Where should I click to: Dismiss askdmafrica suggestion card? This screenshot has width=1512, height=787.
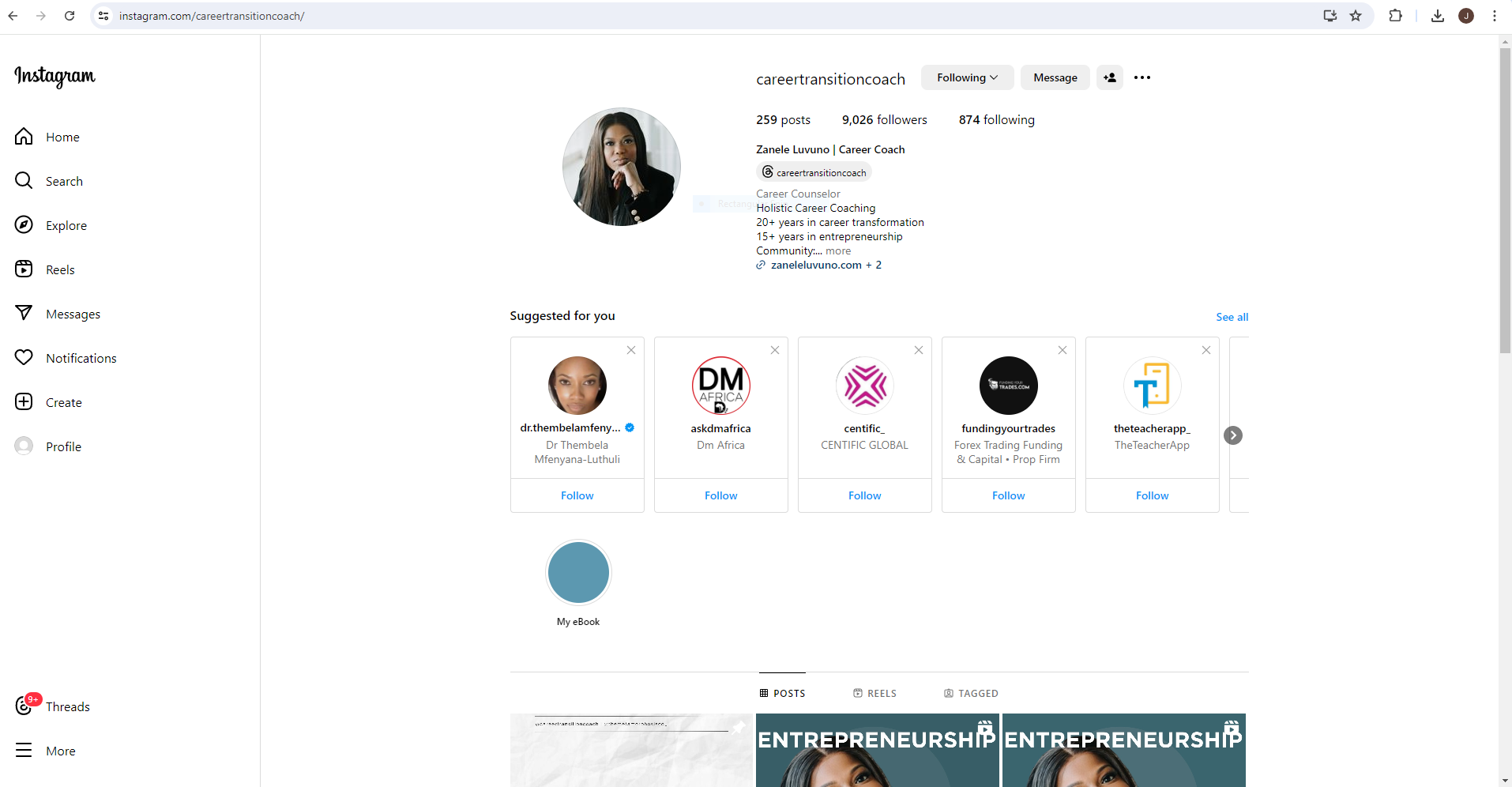point(775,350)
